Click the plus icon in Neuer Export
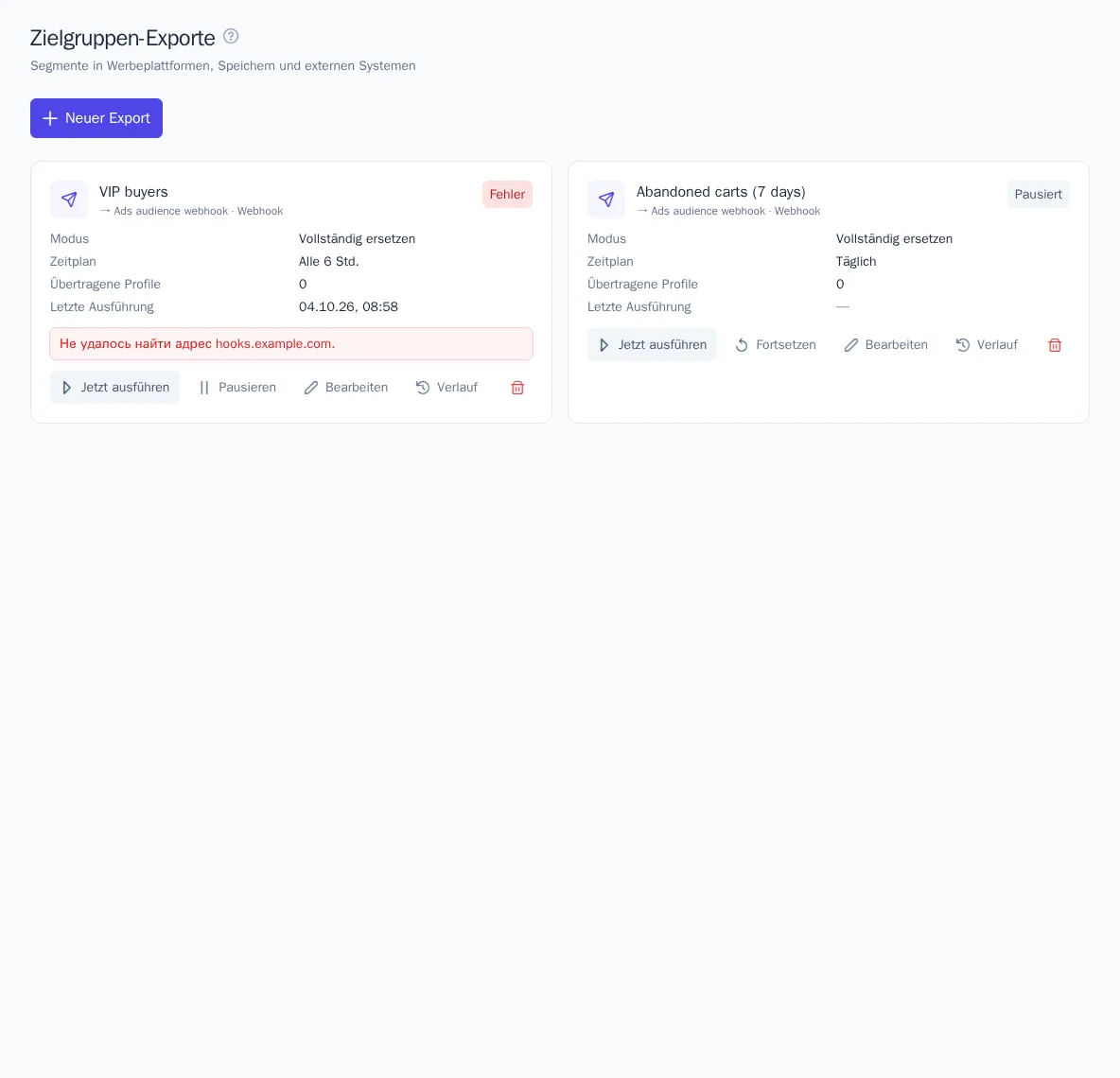The height and width of the screenshot is (1078, 1120). 50,118
